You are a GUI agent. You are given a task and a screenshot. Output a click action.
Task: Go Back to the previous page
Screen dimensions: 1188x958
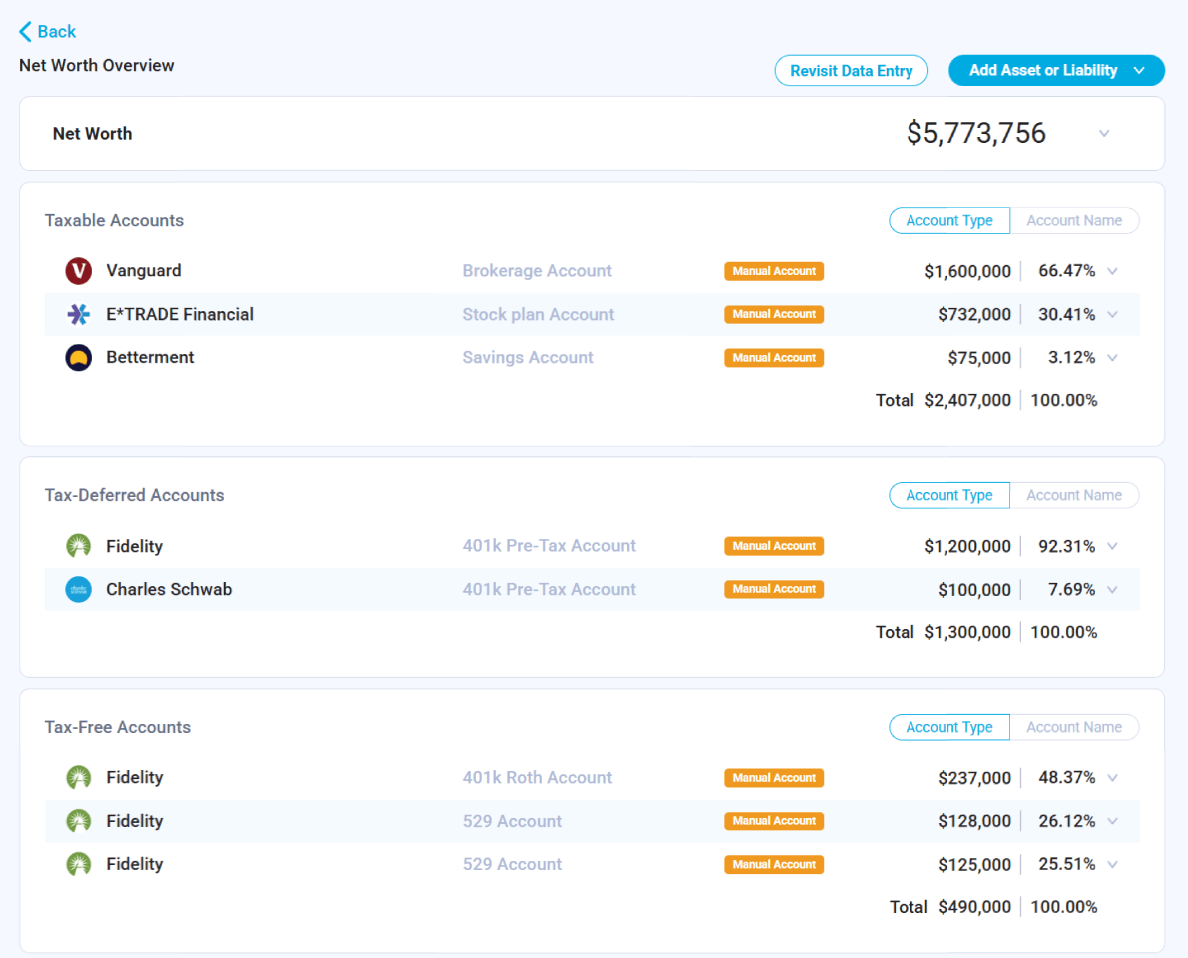point(48,32)
